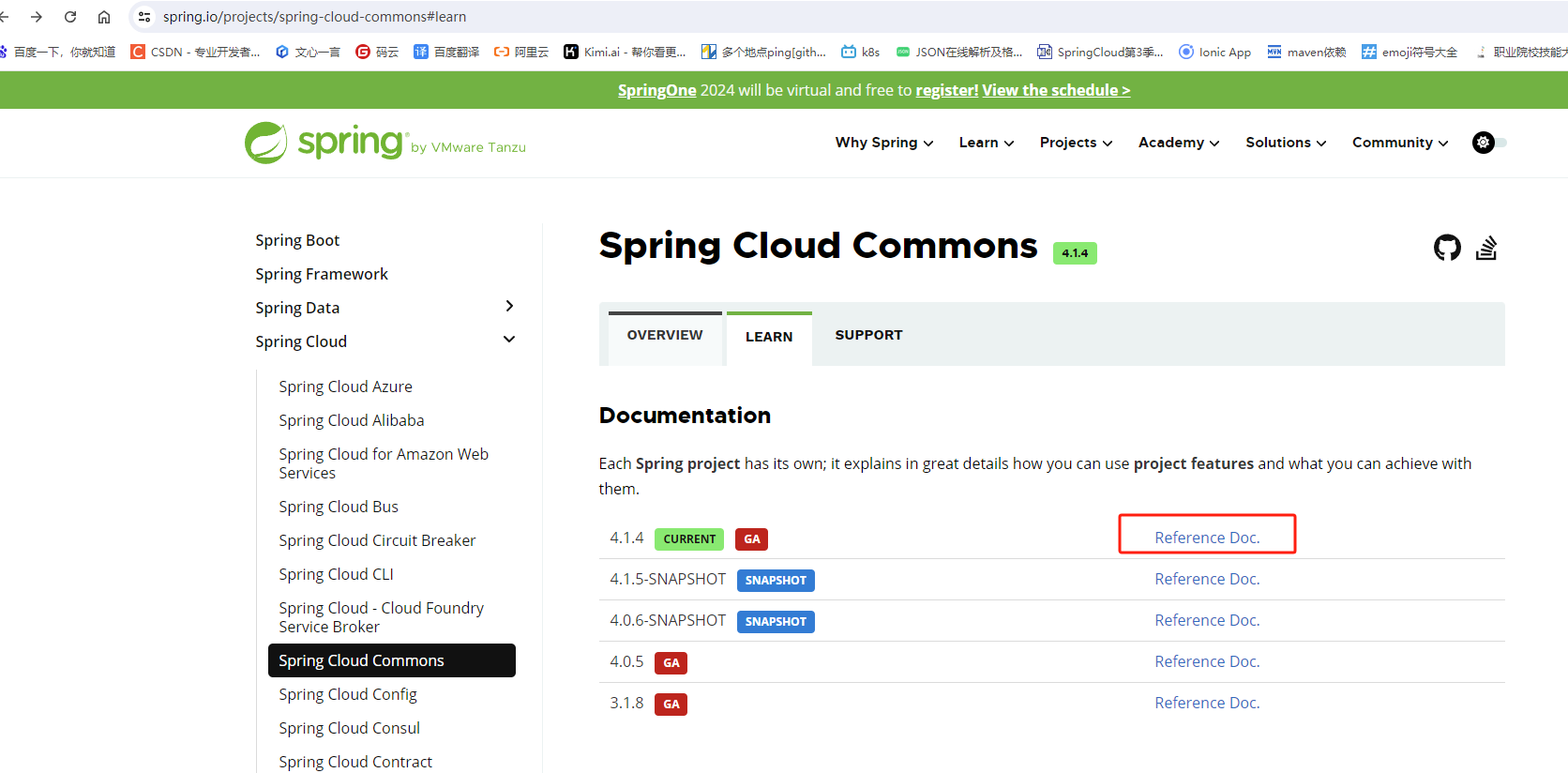Viewport: 1568px width, 773px height.
Task: Open Spring Cloud Bus project
Action: [x=339, y=507]
